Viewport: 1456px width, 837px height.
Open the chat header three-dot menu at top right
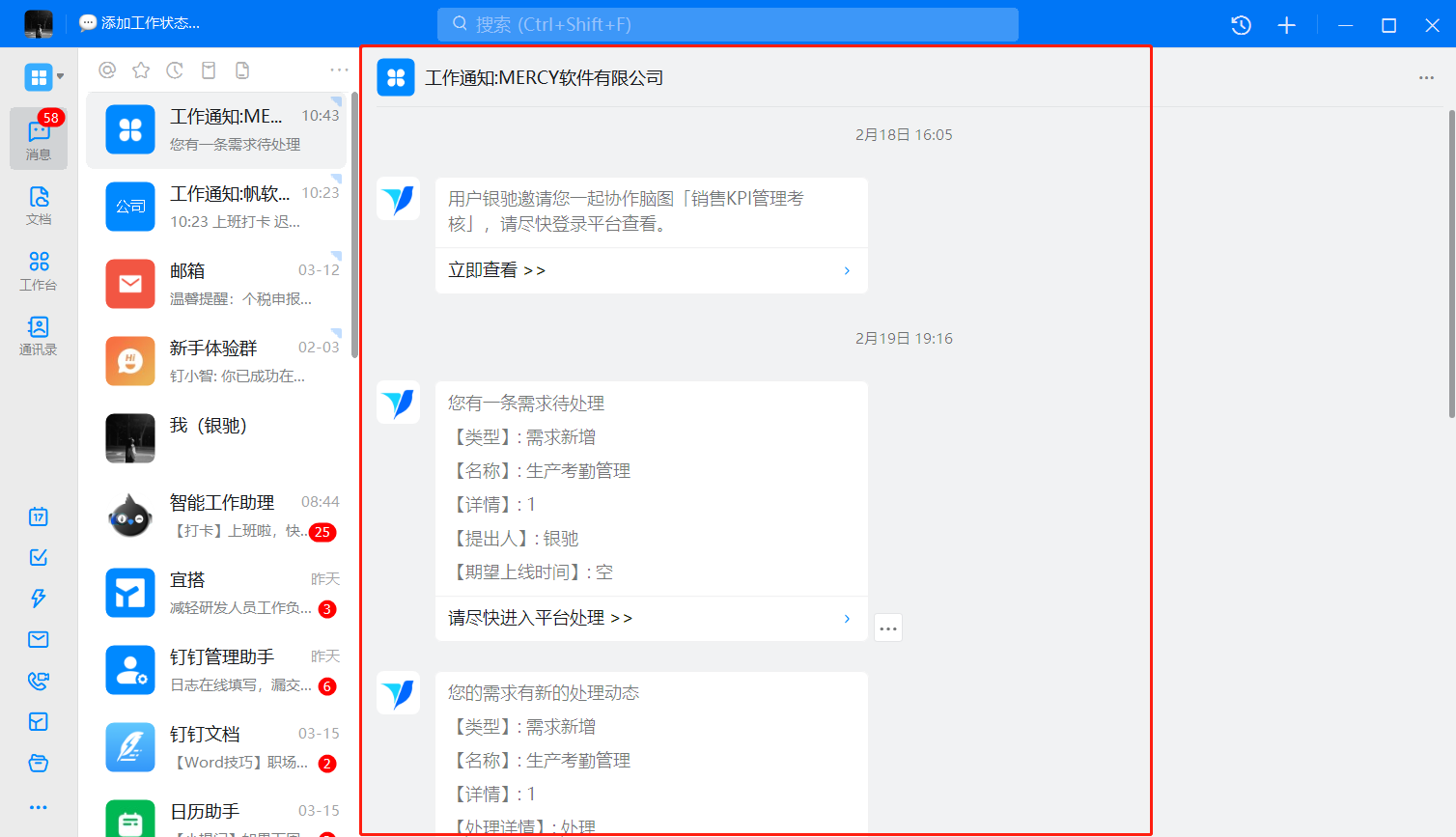coord(1426,77)
